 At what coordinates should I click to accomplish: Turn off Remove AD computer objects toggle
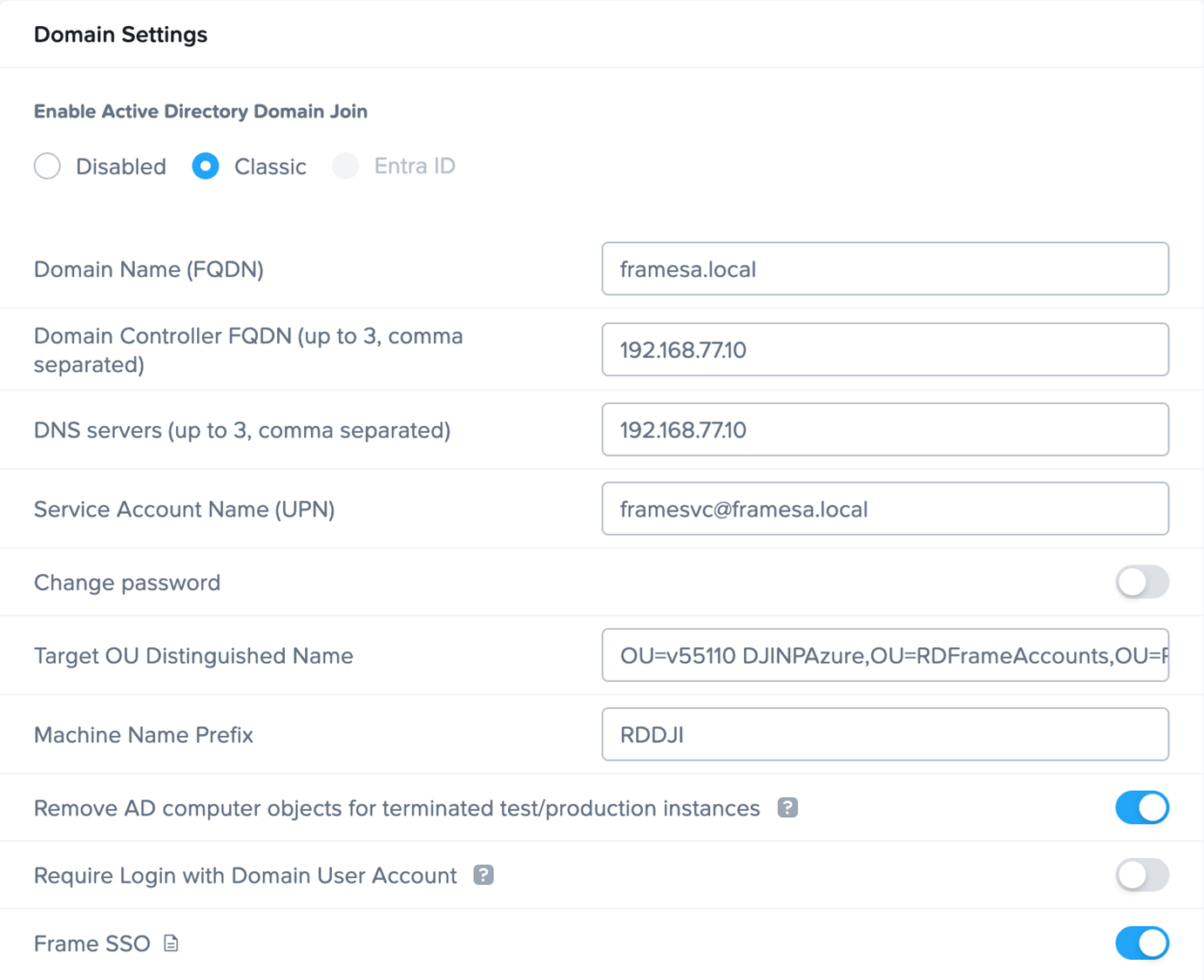tap(1141, 808)
